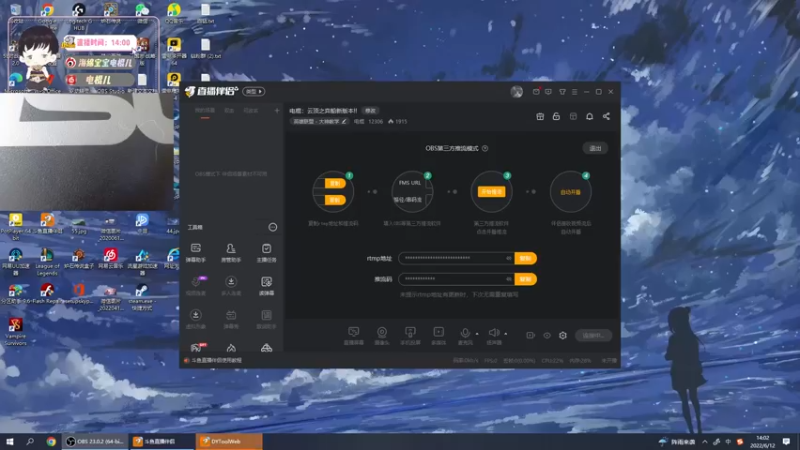Add a new scene with plus button

(x=277, y=110)
